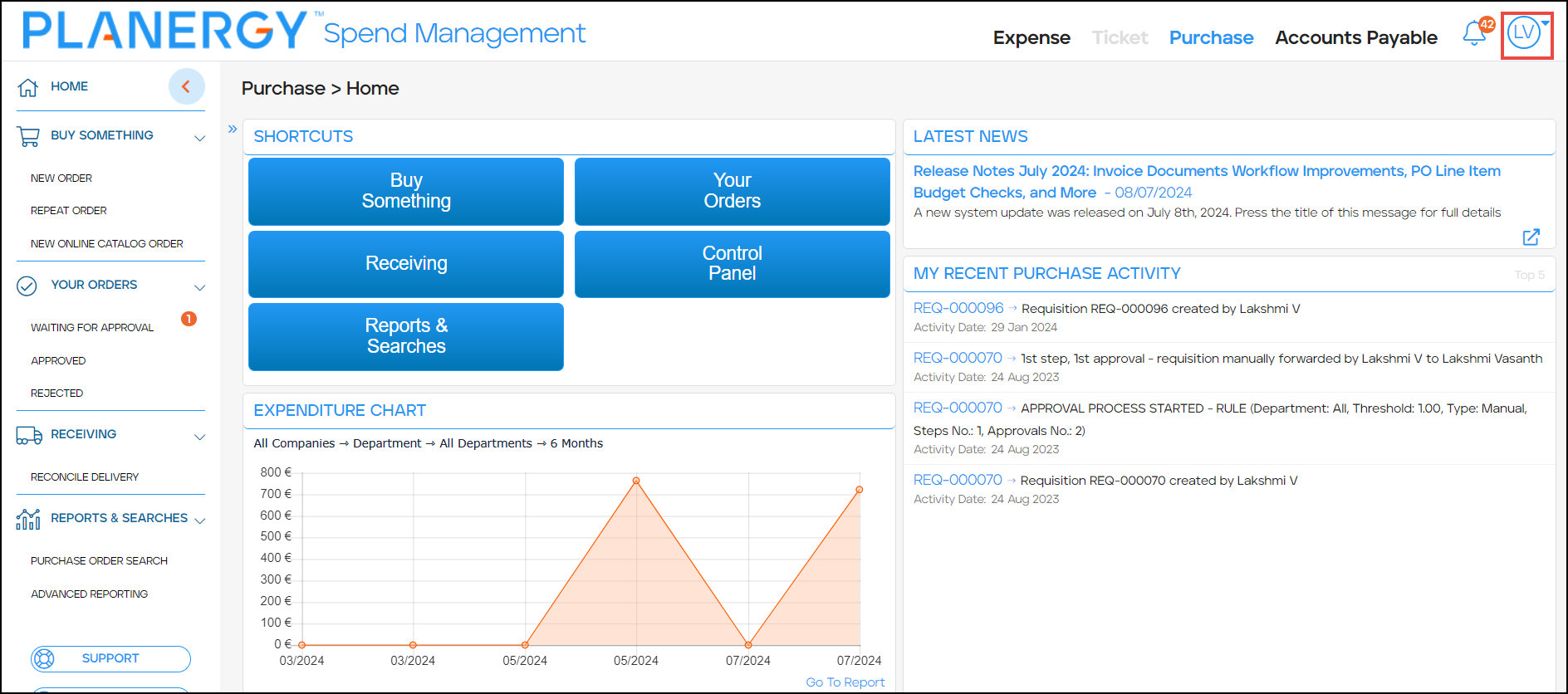This screenshot has width=1568, height=694.
Task: Open REQ-000070 link for requisition created
Action: tap(958, 480)
